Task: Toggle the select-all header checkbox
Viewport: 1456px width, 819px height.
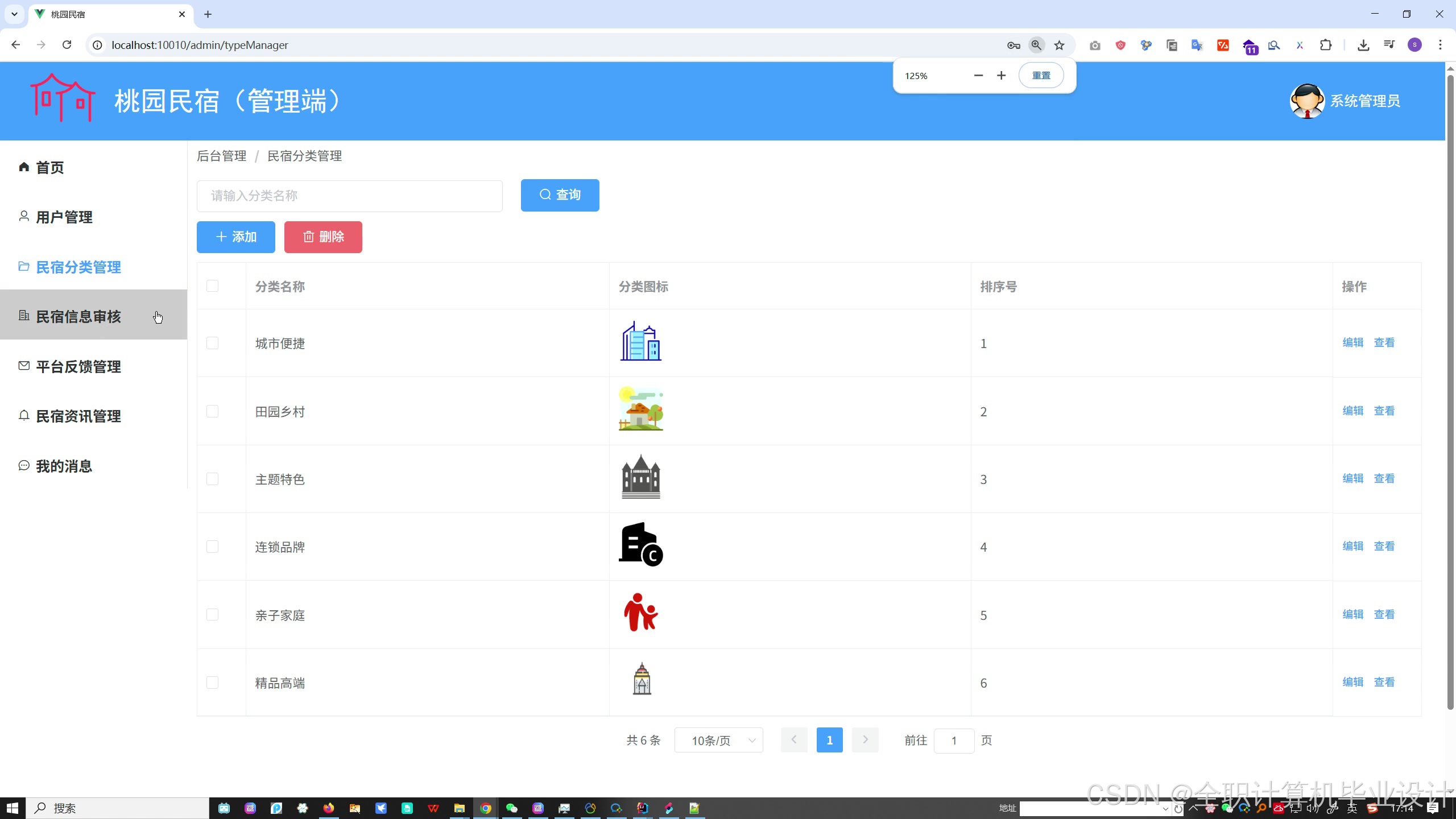Action: [212, 286]
